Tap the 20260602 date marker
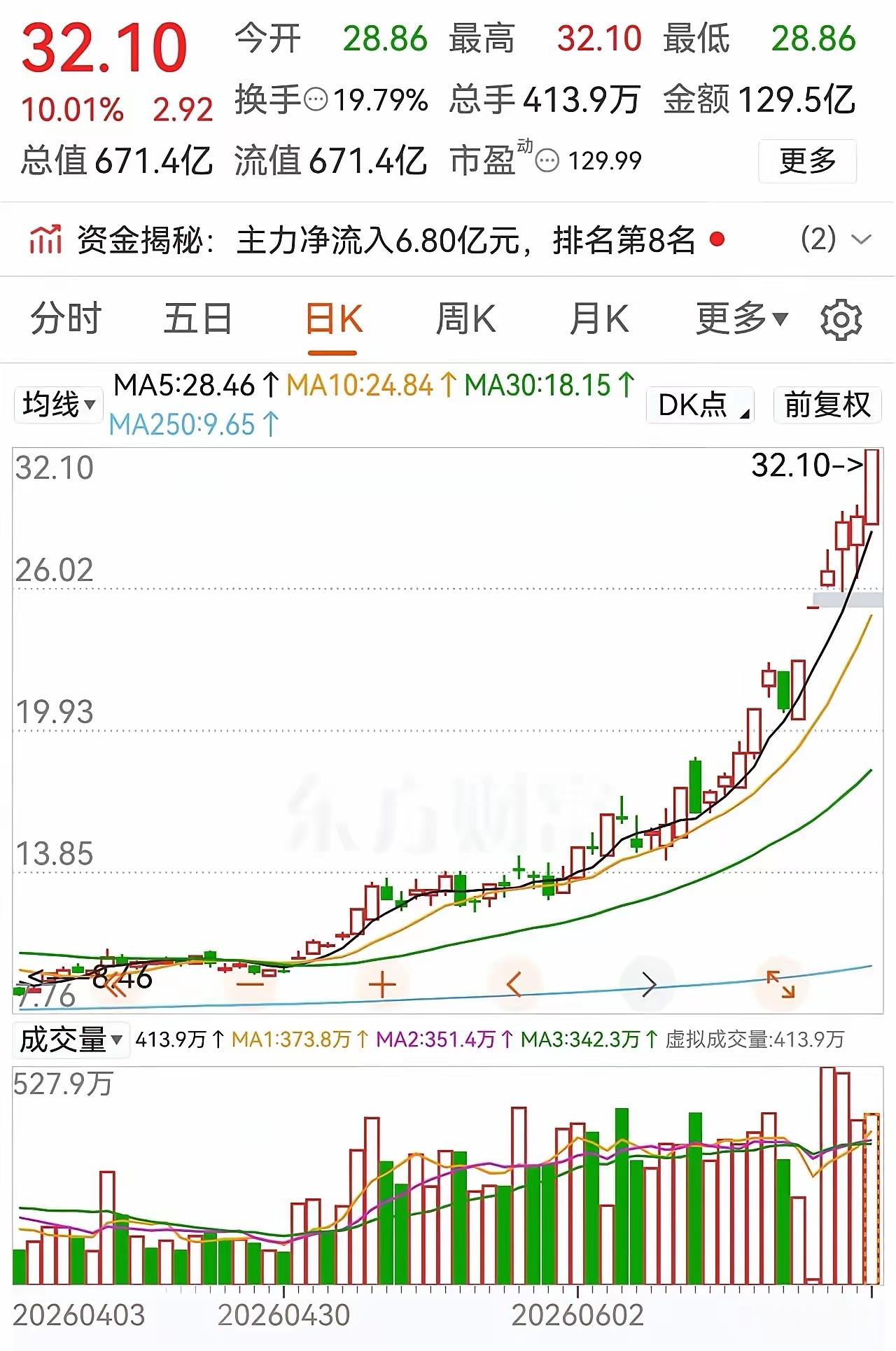 (x=577, y=1316)
